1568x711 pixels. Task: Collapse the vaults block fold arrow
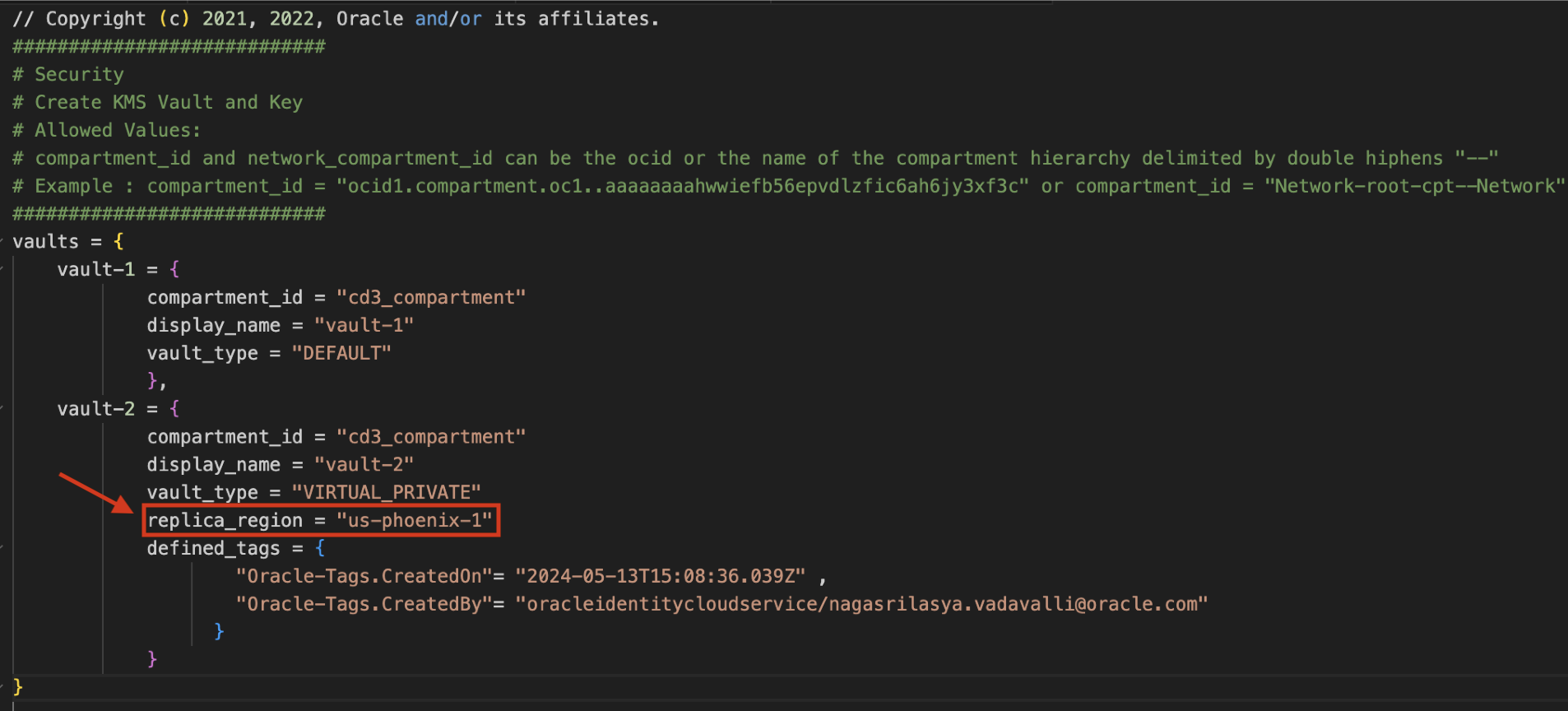click(2, 242)
